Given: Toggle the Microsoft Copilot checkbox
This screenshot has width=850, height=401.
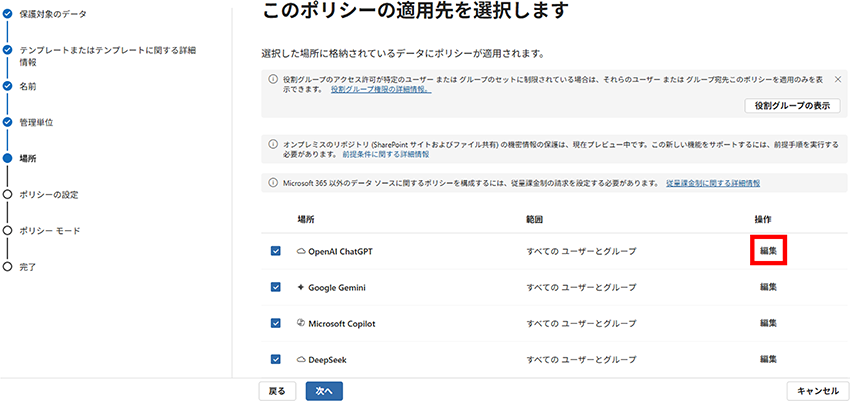Looking at the screenshot, I should point(276,323).
